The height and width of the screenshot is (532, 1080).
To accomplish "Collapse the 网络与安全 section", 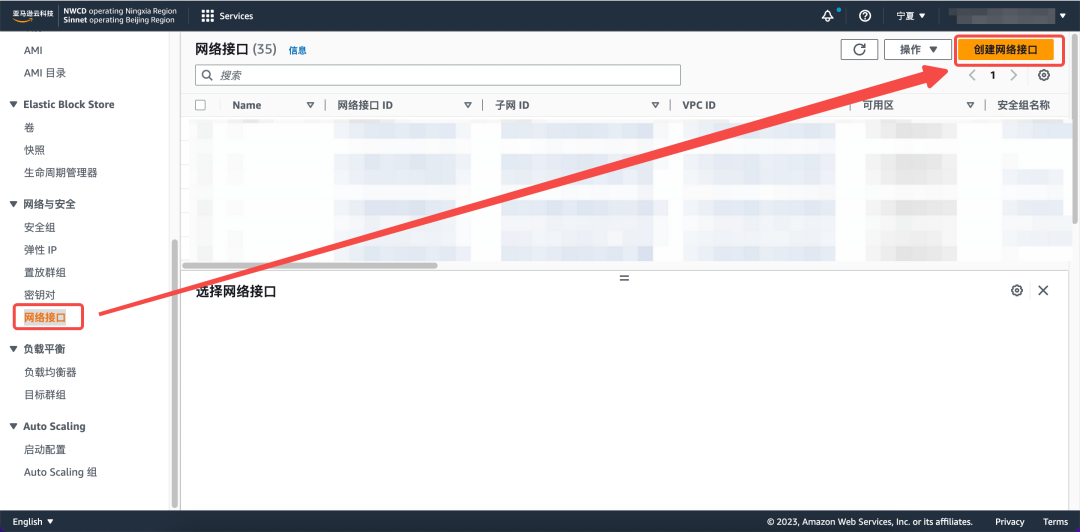I will pyautogui.click(x=13, y=205).
